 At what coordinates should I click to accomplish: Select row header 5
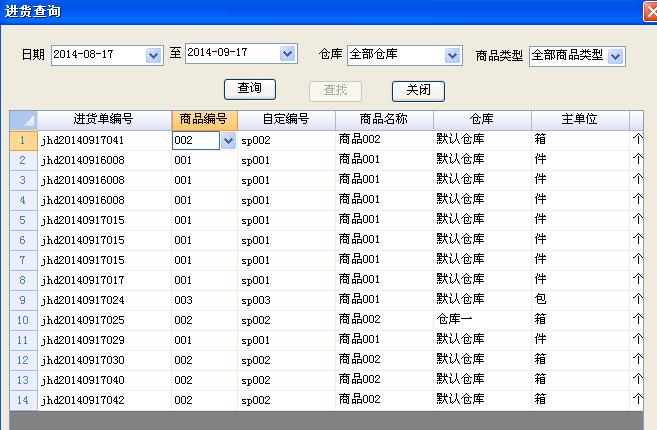[23, 220]
